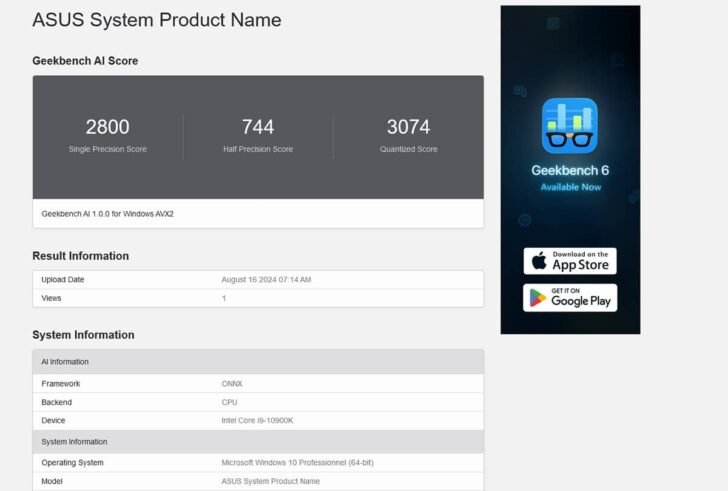Click the 'Device' row label
The height and width of the screenshot is (491, 728).
click(x=53, y=420)
